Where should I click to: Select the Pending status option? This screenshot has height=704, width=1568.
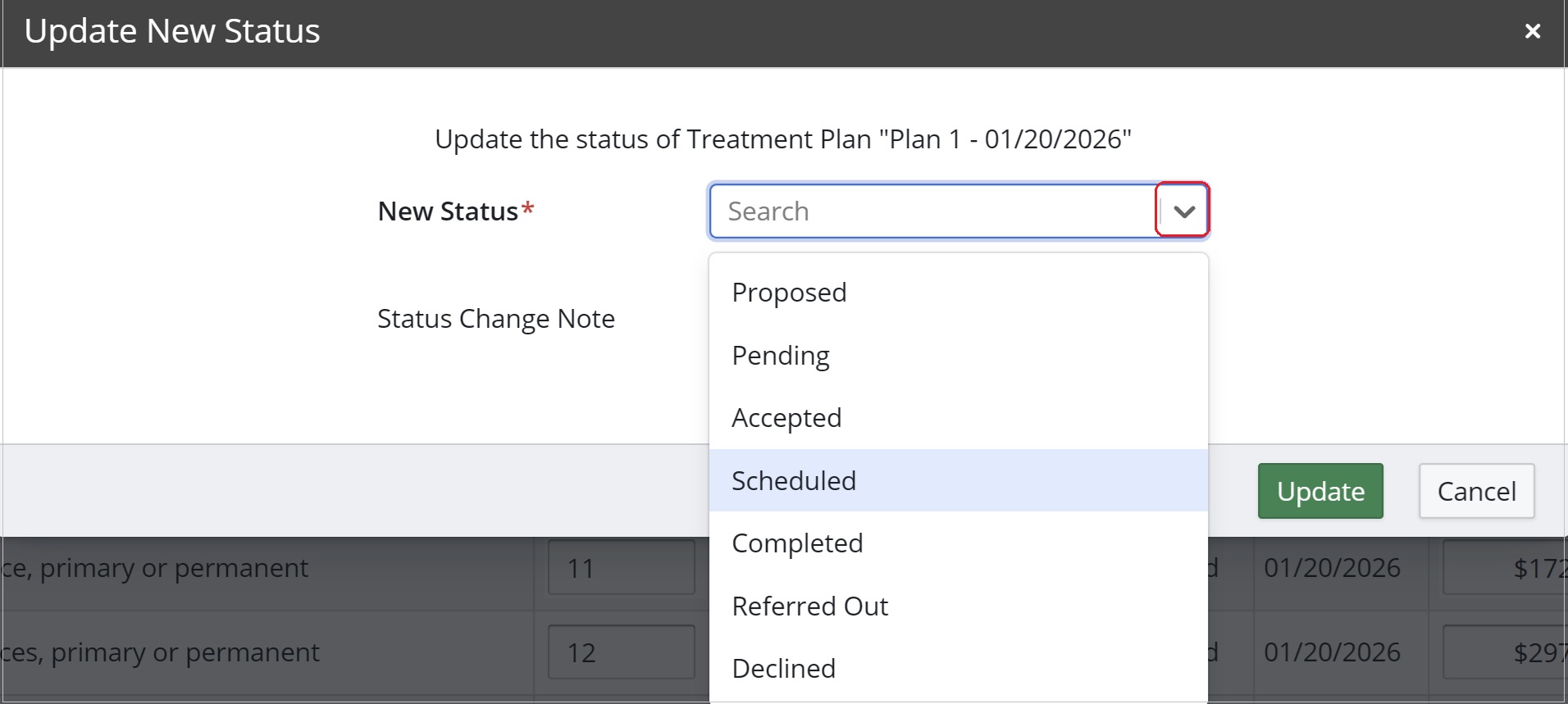pyautogui.click(x=780, y=355)
